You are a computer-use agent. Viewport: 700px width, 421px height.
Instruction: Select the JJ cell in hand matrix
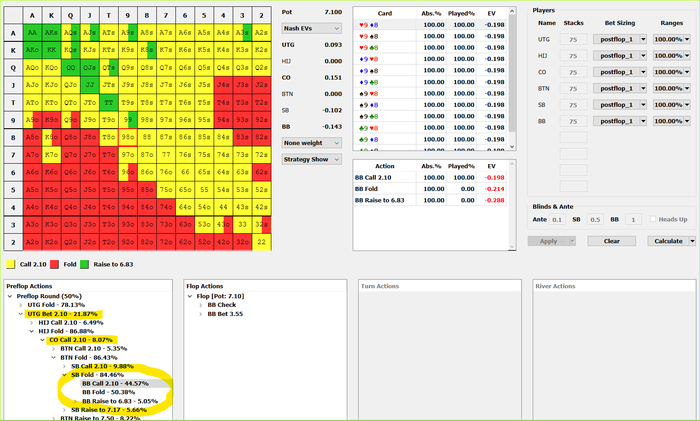point(90,85)
